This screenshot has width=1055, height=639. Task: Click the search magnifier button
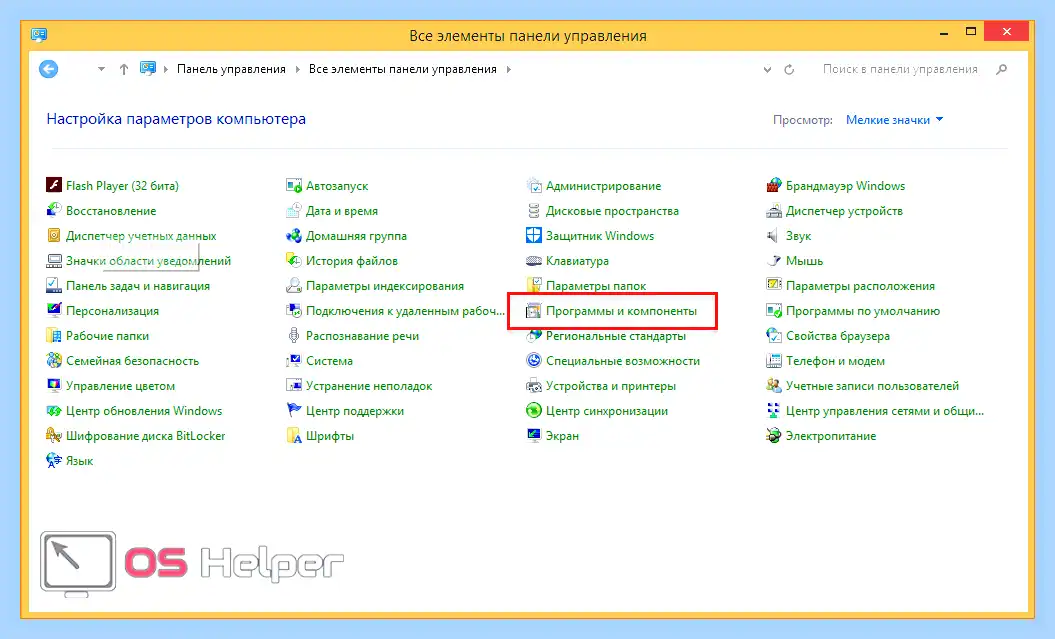[1002, 69]
